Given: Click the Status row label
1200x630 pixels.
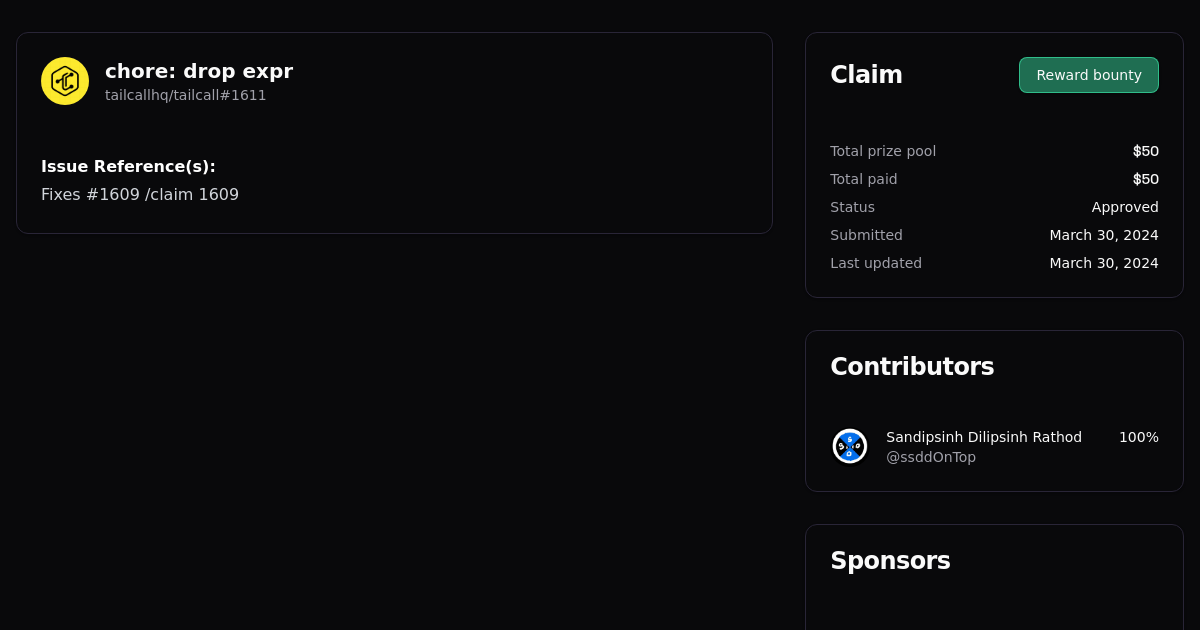Looking at the screenshot, I should [x=852, y=207].
